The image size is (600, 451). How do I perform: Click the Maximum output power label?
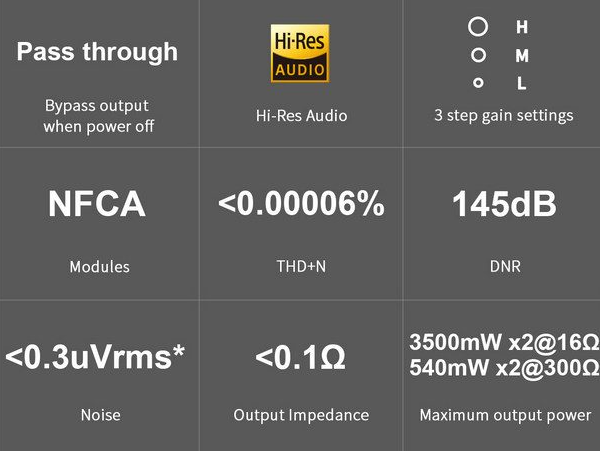505,415
